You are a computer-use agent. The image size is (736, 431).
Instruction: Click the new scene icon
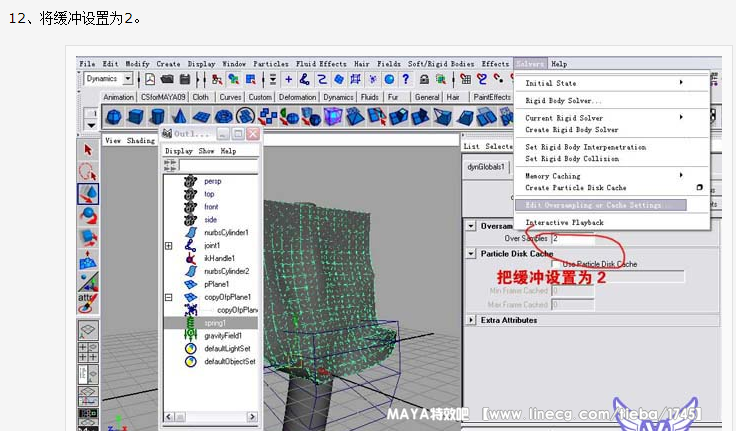click(150, 79)
